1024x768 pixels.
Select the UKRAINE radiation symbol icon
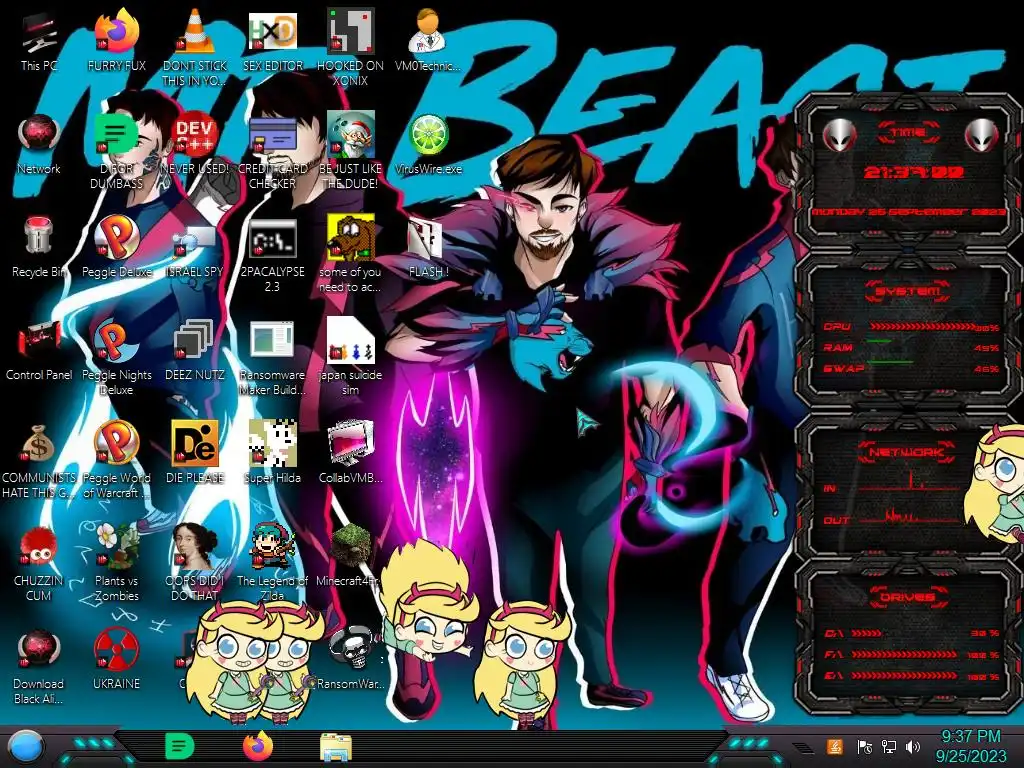[x=116, y=649]
